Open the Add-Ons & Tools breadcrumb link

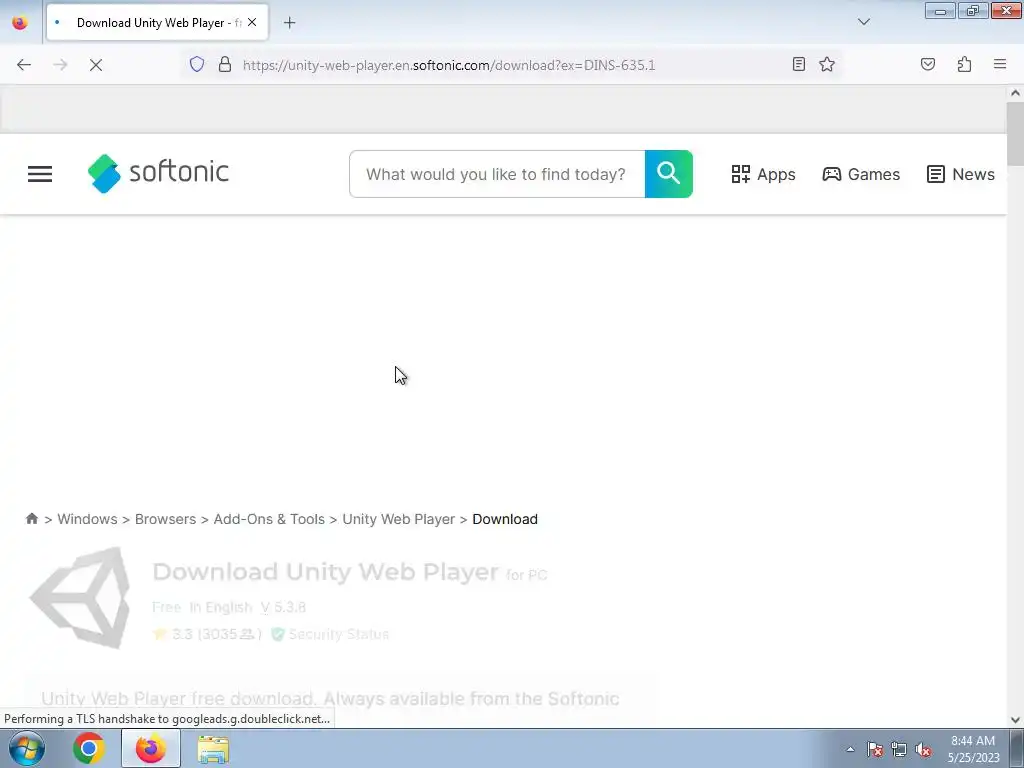coord(269,519)
